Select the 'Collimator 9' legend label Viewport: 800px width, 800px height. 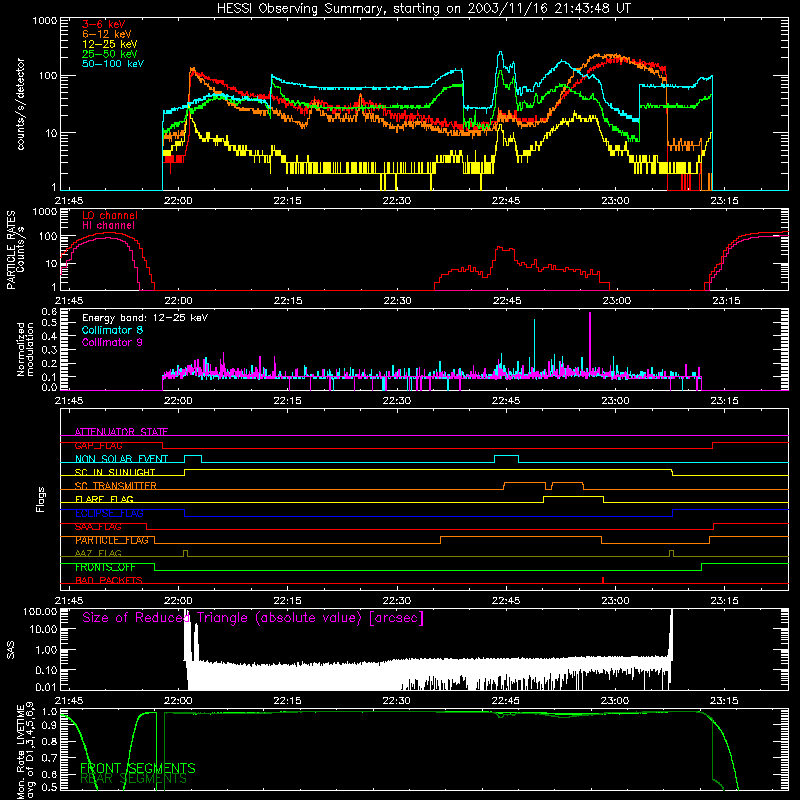112,342
